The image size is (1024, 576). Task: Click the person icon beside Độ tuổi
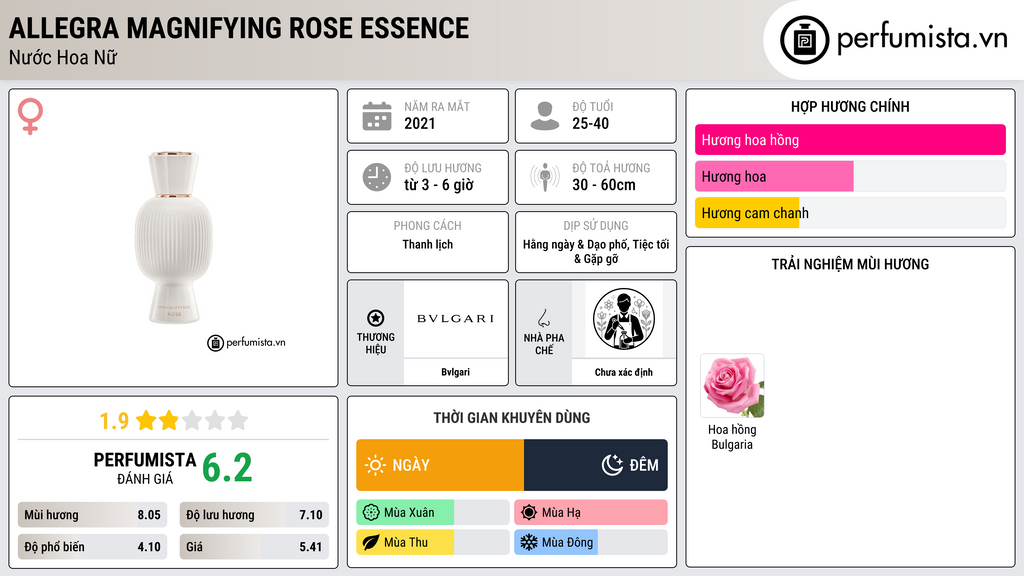[x=545, y=116]
